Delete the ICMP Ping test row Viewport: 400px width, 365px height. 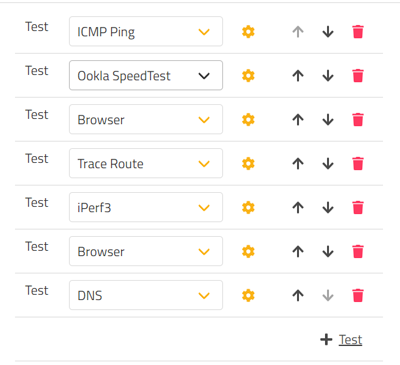click(x=358, y=32)
